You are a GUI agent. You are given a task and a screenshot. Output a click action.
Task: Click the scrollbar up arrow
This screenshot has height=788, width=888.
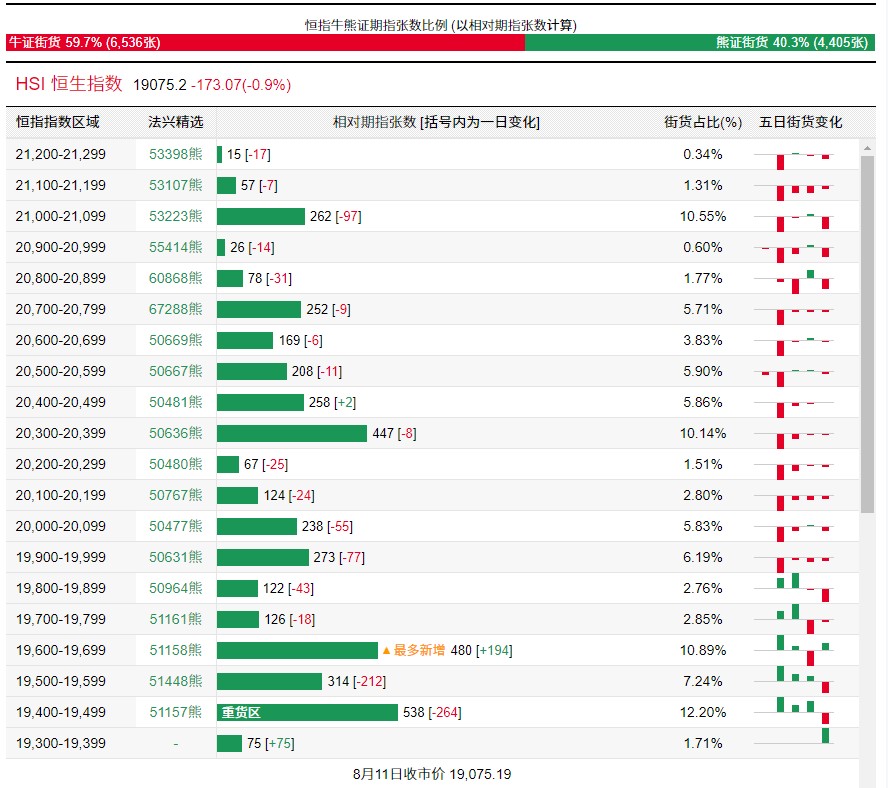pyautogui.click(x=867, y=147)
